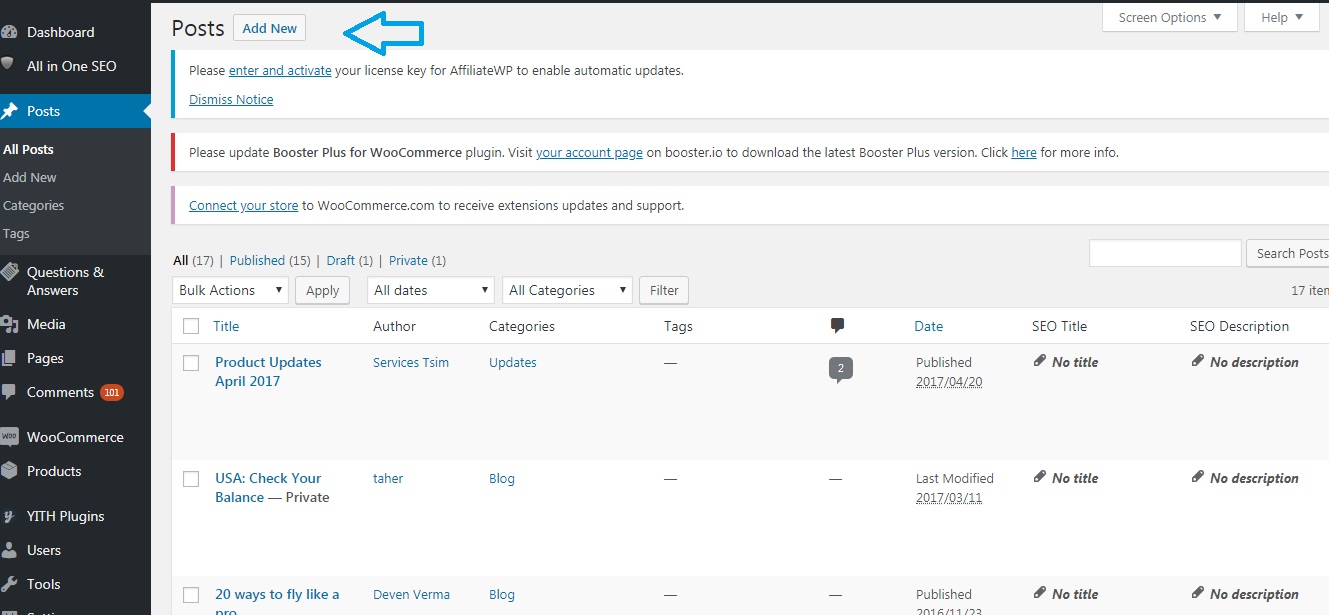Click the Search Posts button
This screenshot has height=615, width=1329.
pos(1290,253)
